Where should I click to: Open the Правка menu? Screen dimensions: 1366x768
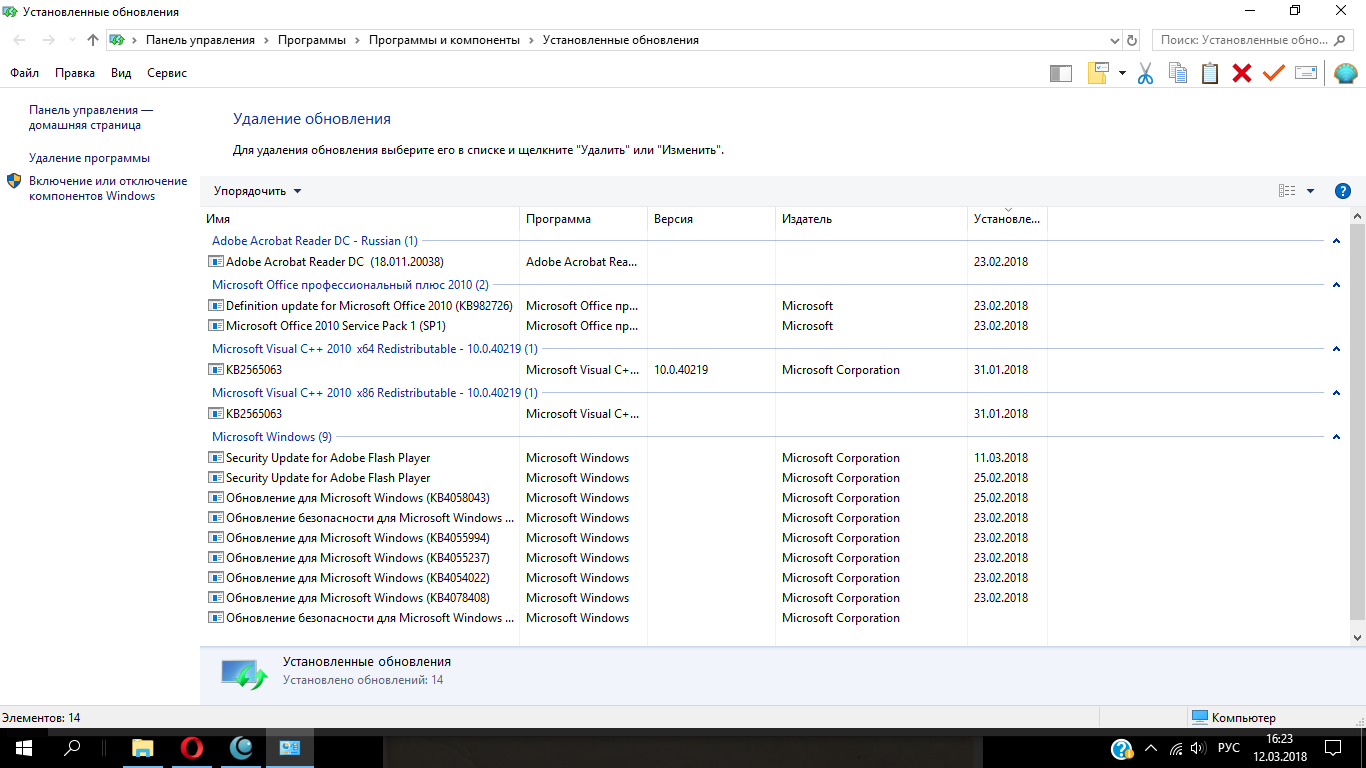point(75,73)
